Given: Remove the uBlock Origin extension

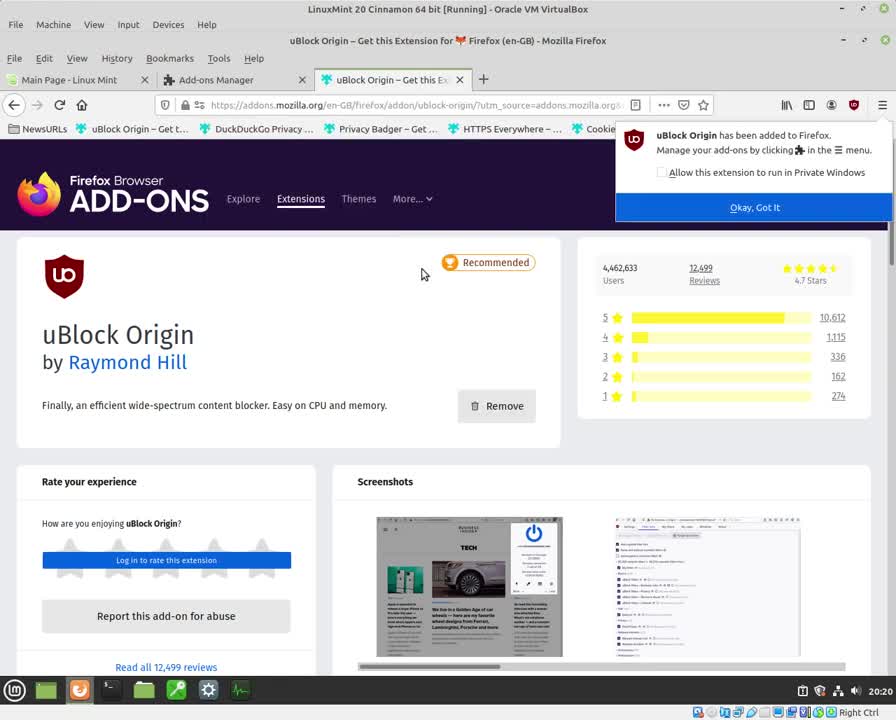Looking at the screenshot, I should click(x=497, y=406).
